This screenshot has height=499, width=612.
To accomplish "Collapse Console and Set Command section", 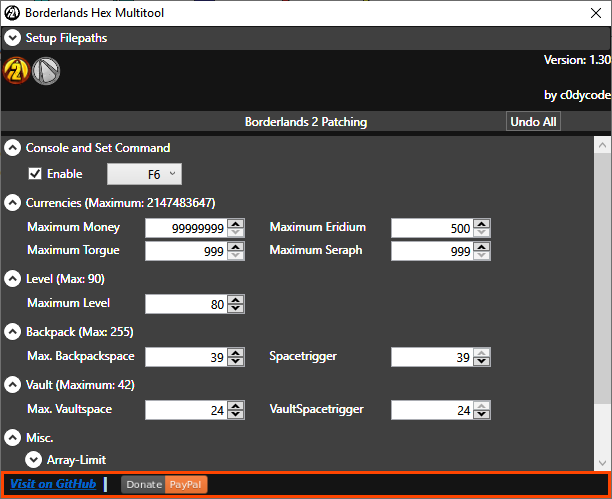I will point(12,148).
